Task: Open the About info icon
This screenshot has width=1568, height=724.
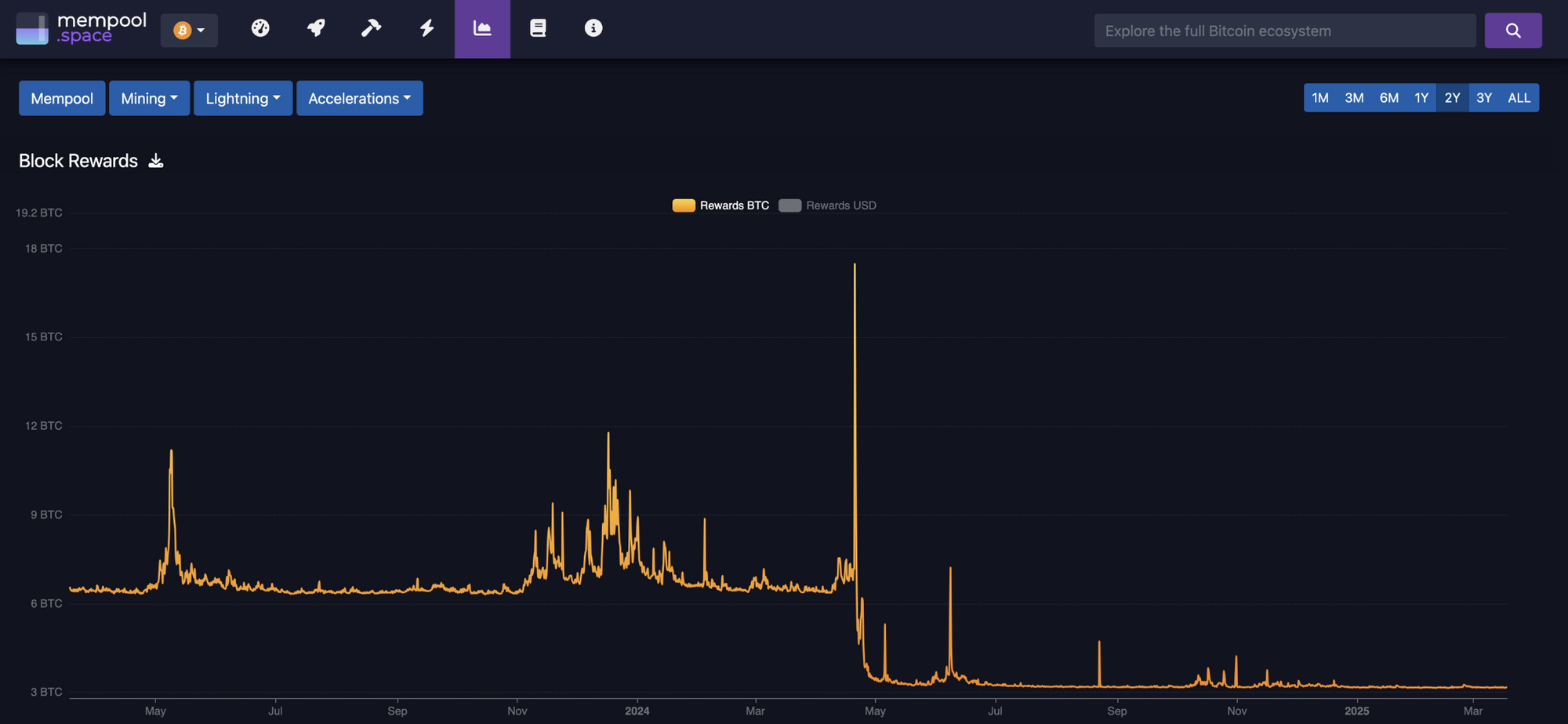Action: pyautogui.click(x=593, y=28)
